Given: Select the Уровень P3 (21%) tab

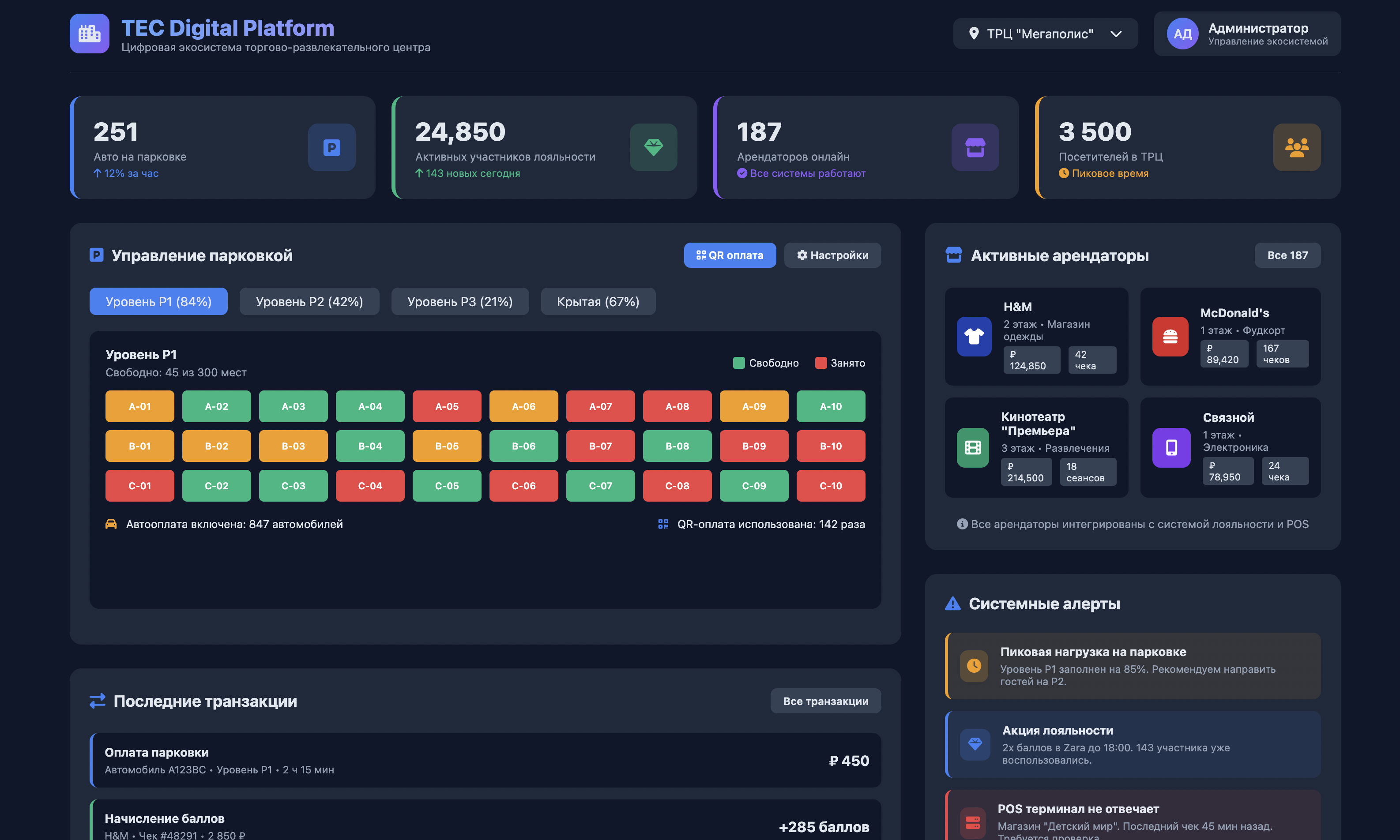Looking at the screenshot, I should pyautogui.click(x=460, y=301).
